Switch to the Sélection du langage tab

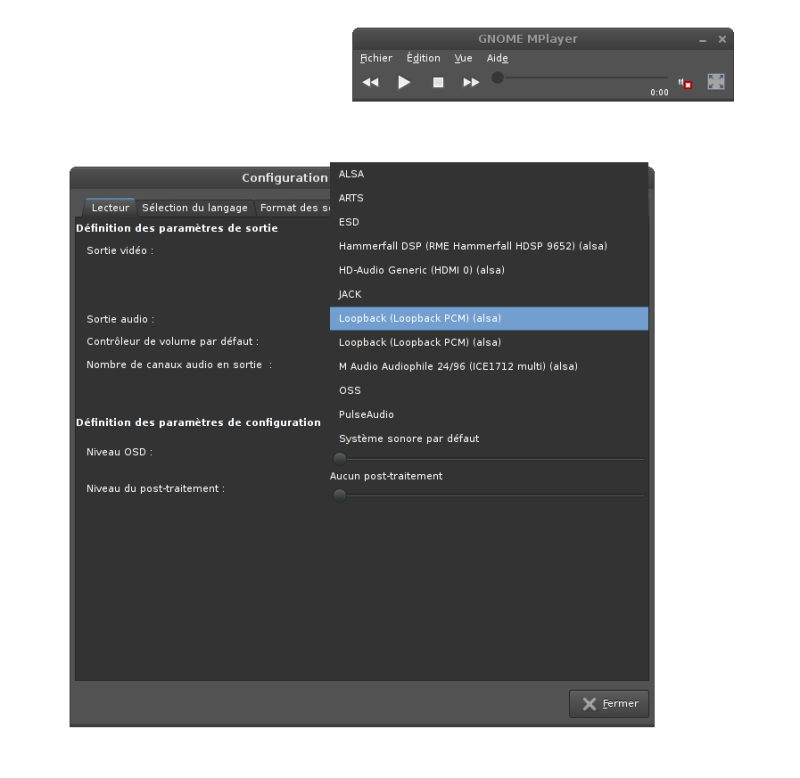194,208
